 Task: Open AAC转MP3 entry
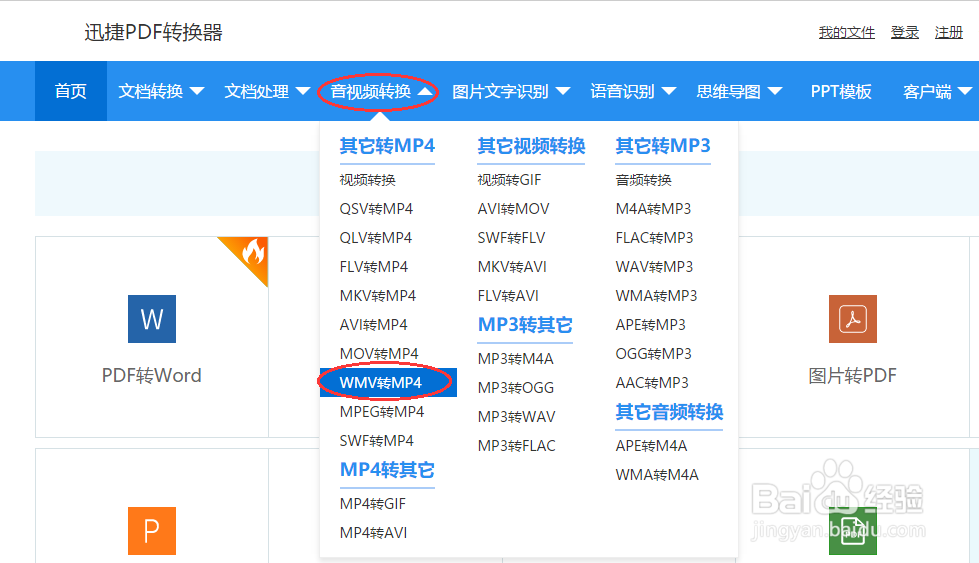(652, 383)
